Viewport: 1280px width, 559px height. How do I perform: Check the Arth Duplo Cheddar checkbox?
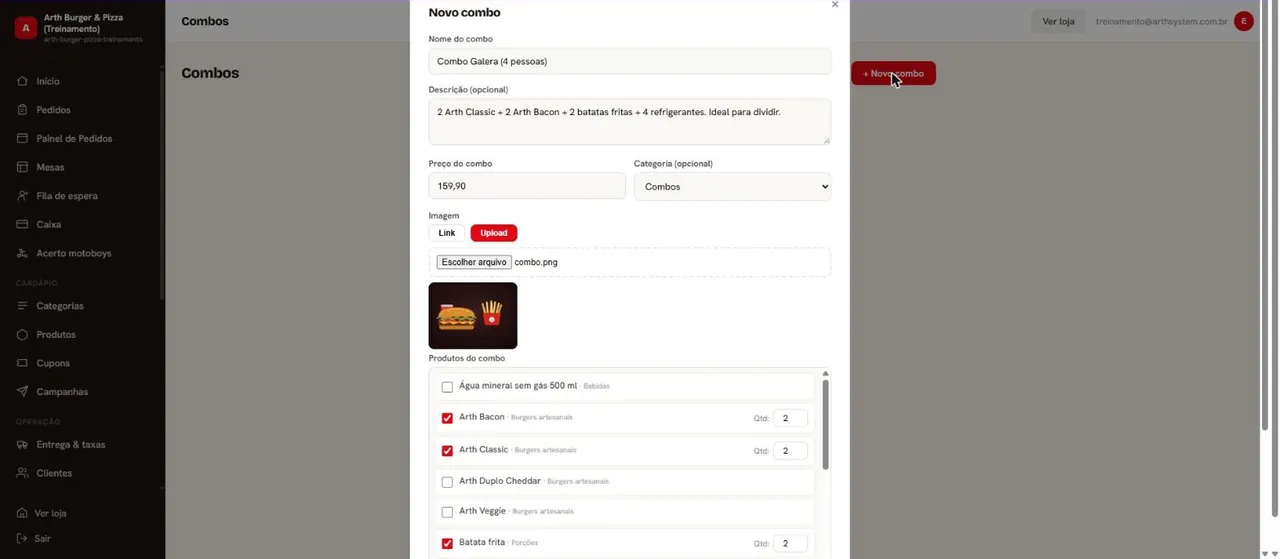point(447,482)
